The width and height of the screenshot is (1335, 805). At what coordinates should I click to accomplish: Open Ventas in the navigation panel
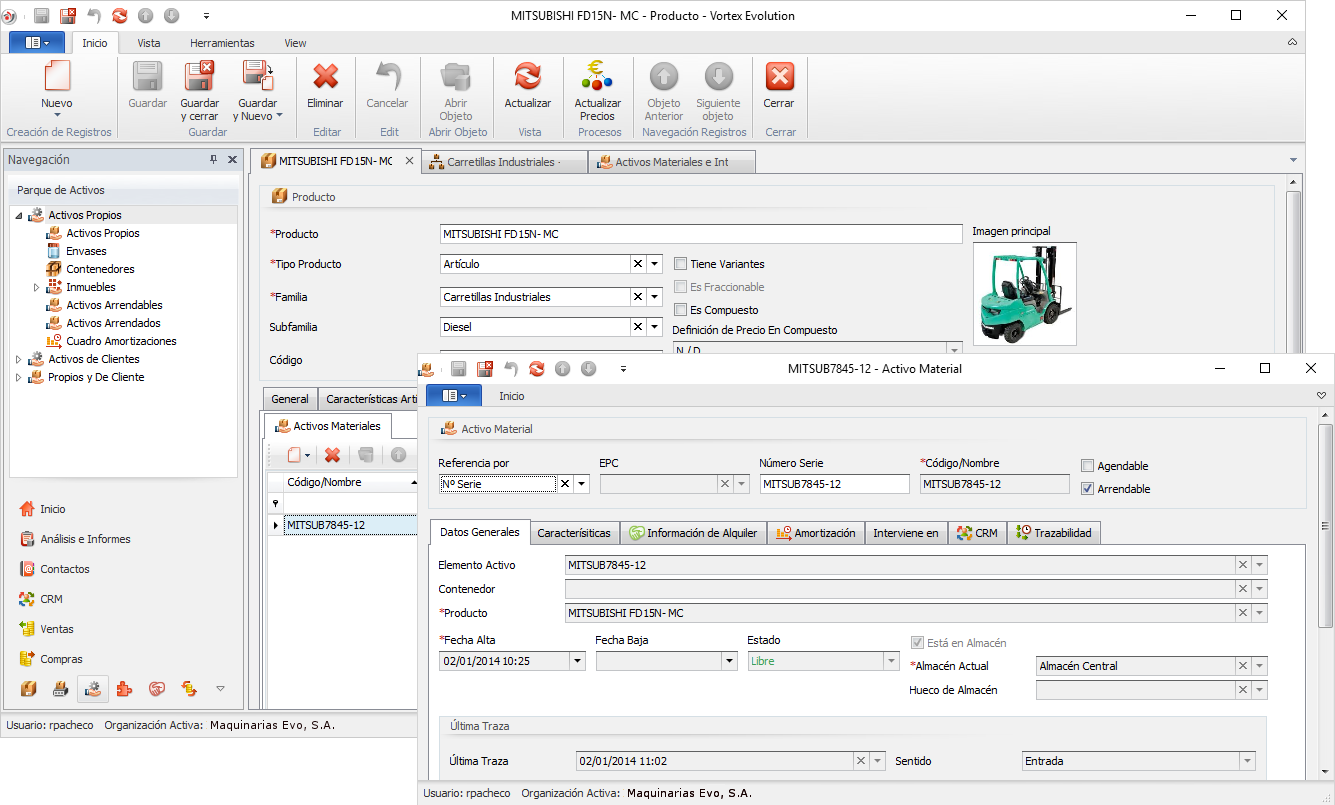pos(47,629)
